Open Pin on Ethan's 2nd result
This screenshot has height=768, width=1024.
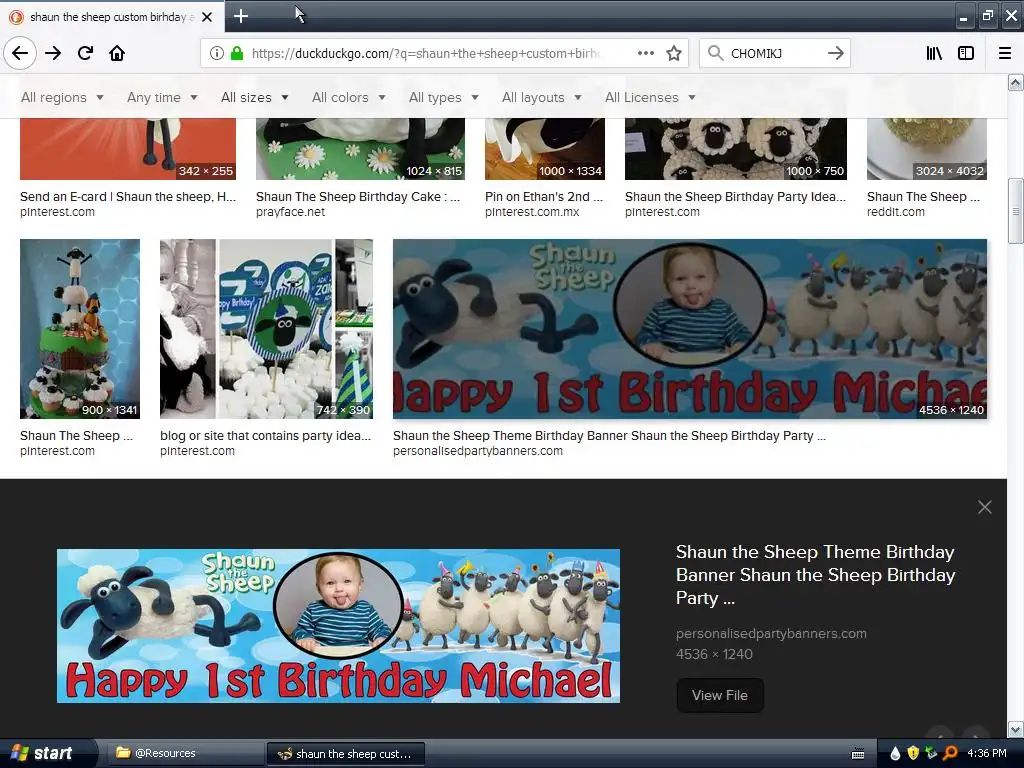(543, 197)
